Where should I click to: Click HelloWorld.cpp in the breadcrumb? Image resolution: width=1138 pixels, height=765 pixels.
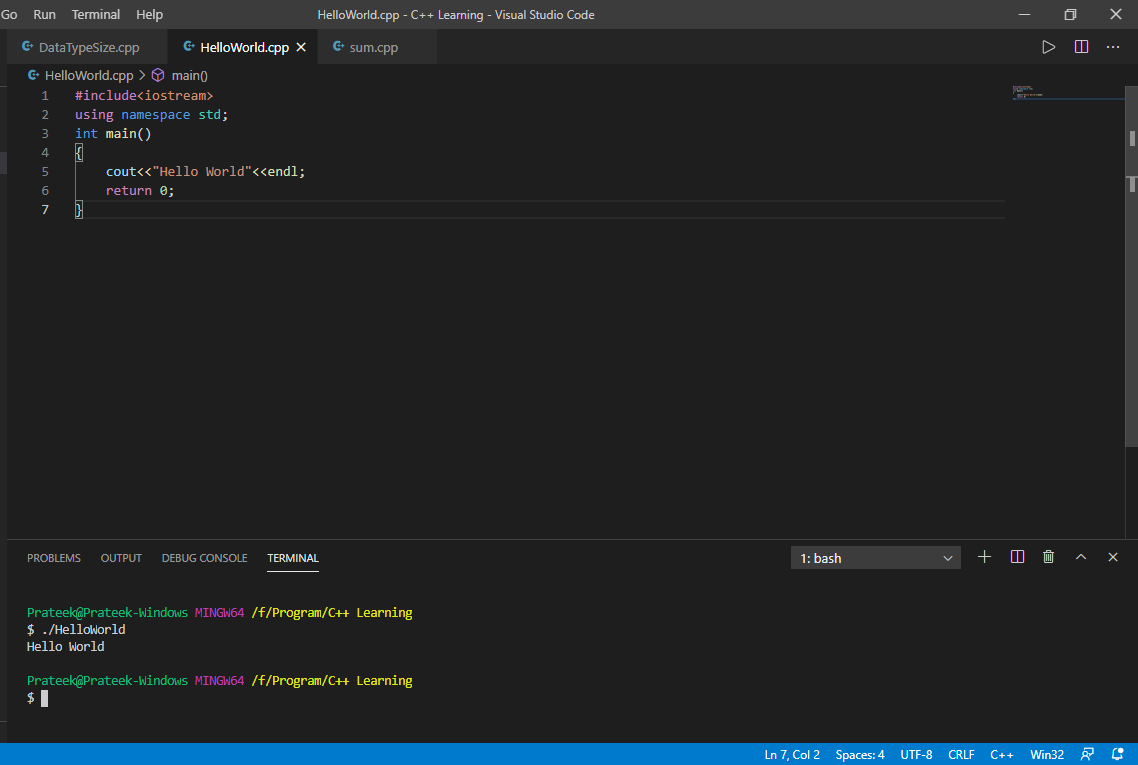(x=89, y=75)
